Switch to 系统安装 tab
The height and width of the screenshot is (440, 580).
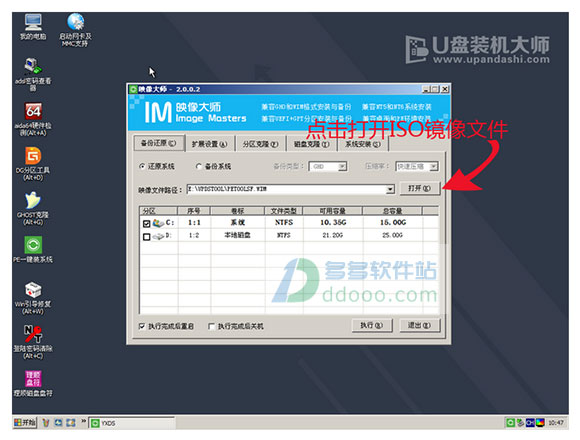pyautogui.click(x=362, y=144)
